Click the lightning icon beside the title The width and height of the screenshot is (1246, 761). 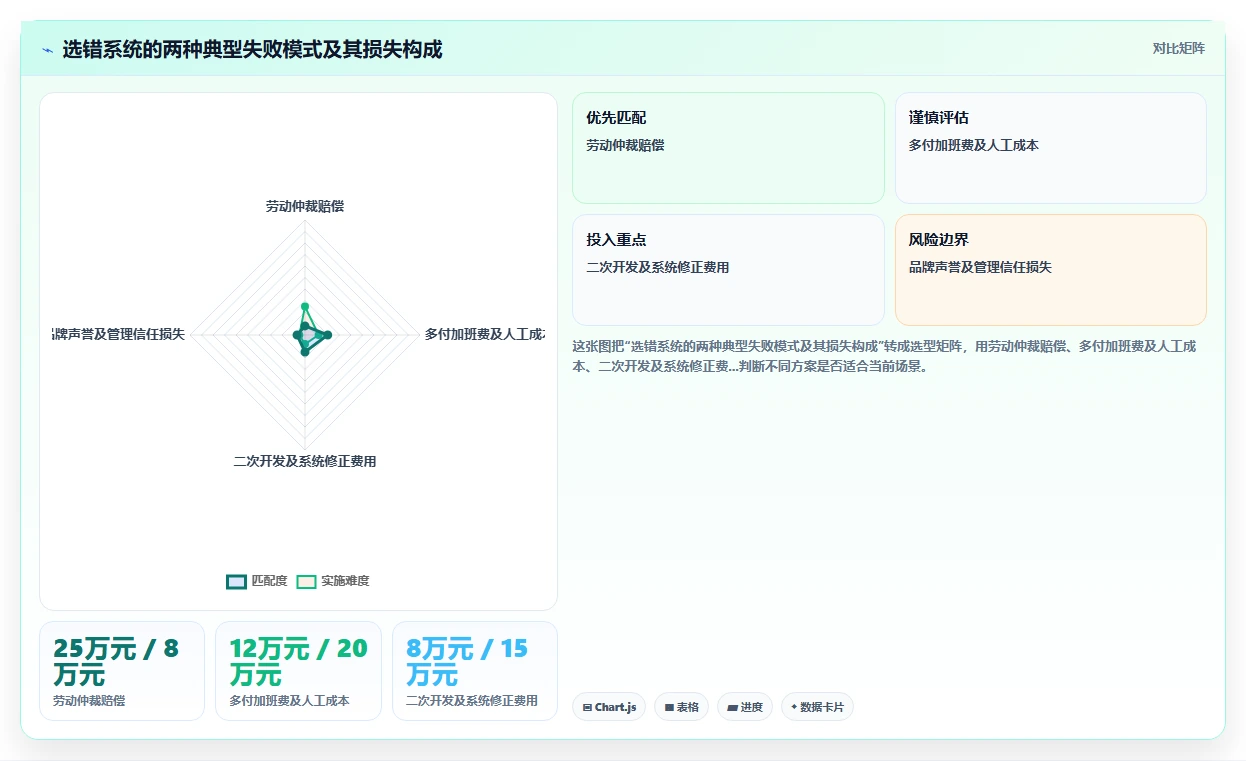pos(48,50)
